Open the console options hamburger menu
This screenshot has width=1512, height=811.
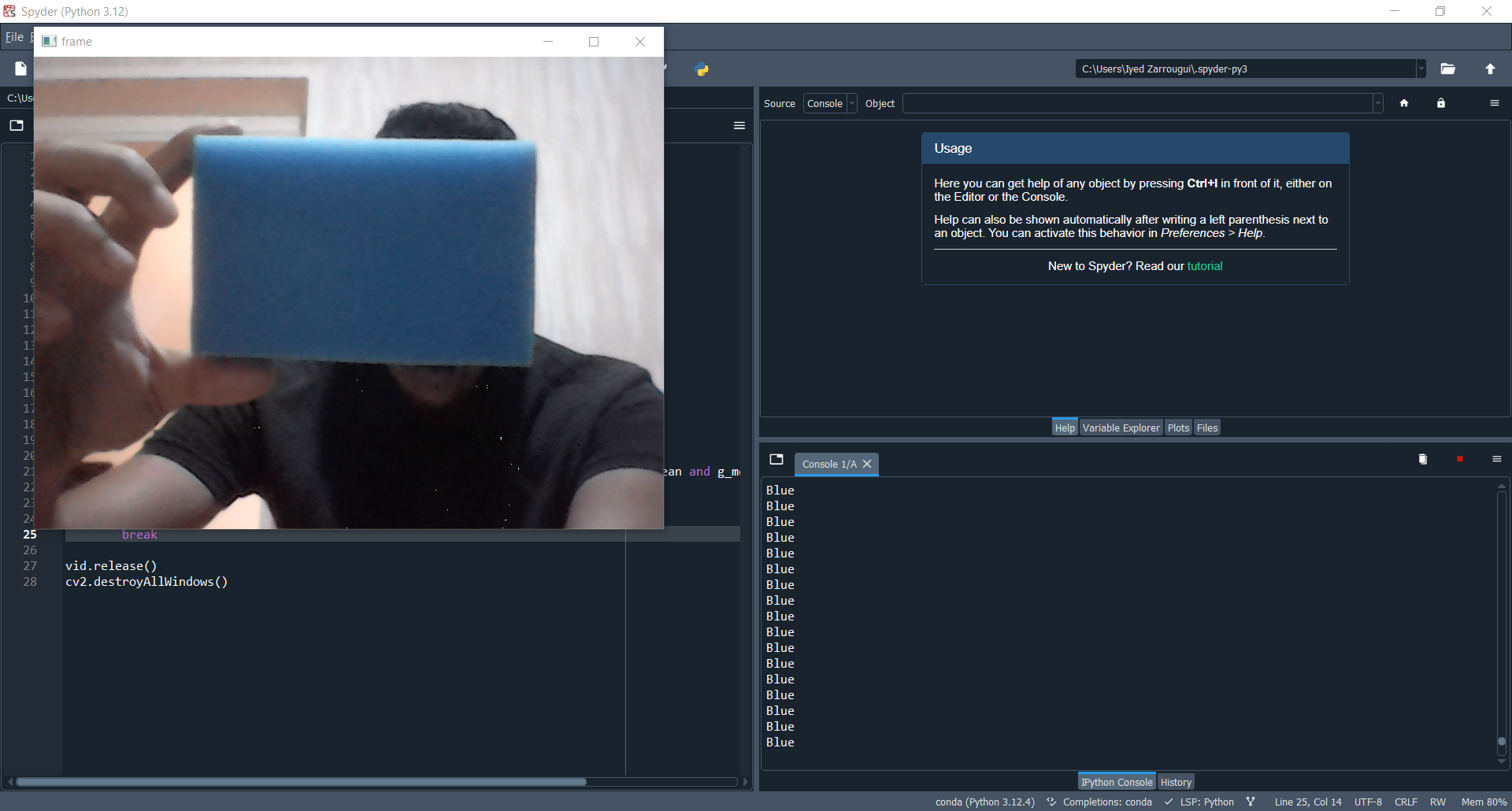(x=1496, y=459)
